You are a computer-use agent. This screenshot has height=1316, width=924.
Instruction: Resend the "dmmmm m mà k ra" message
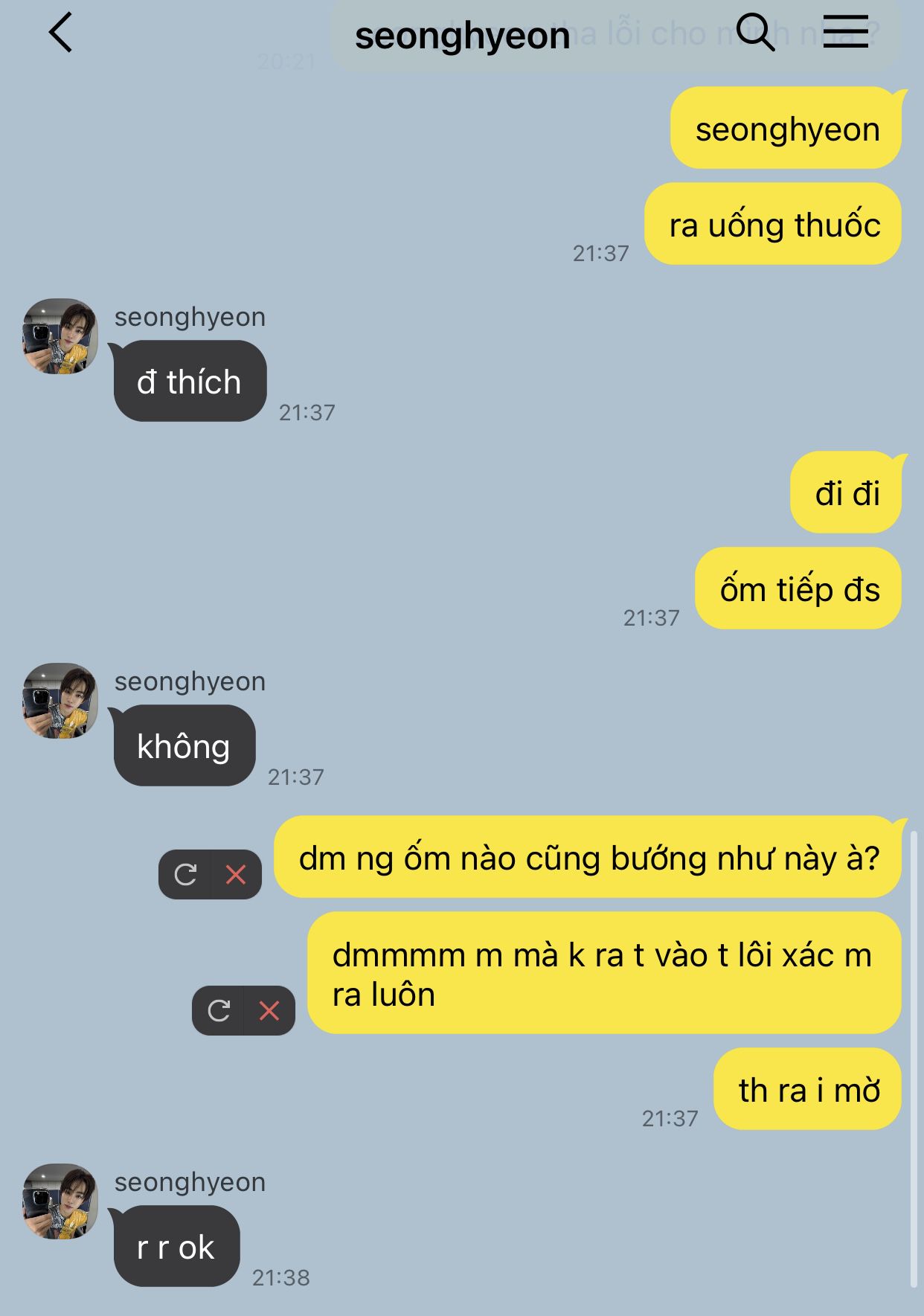pos(219,1010)
